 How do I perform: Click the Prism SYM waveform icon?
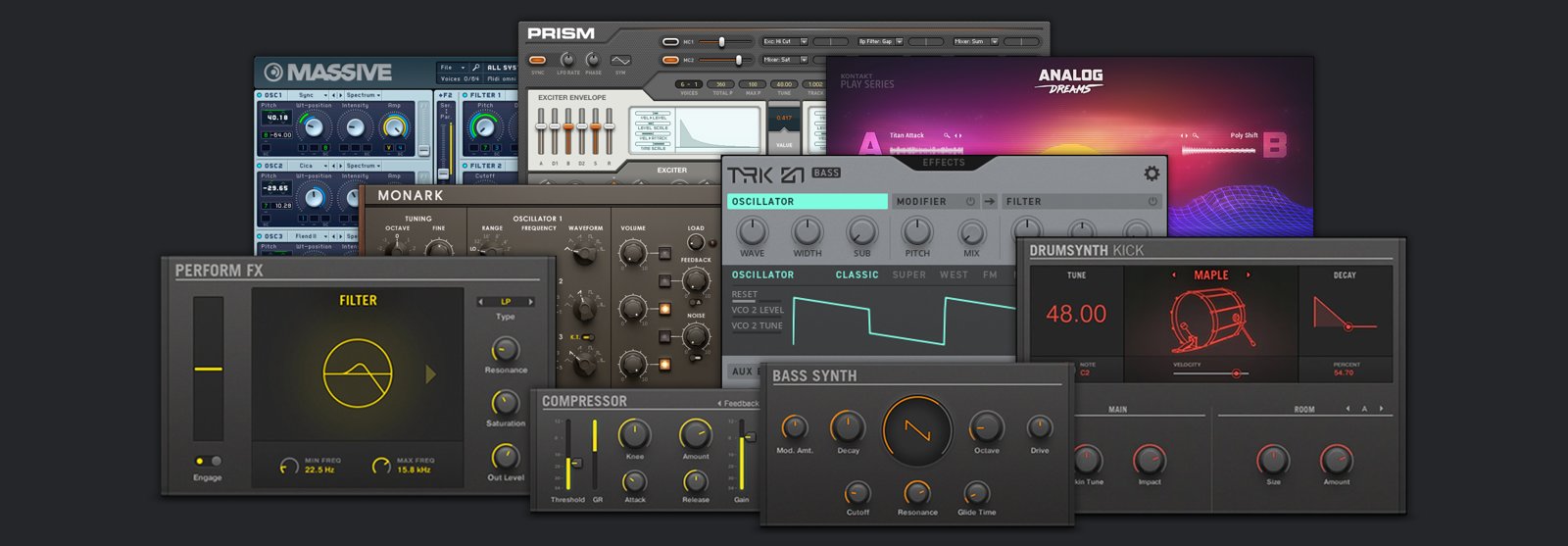pos(620,61)
